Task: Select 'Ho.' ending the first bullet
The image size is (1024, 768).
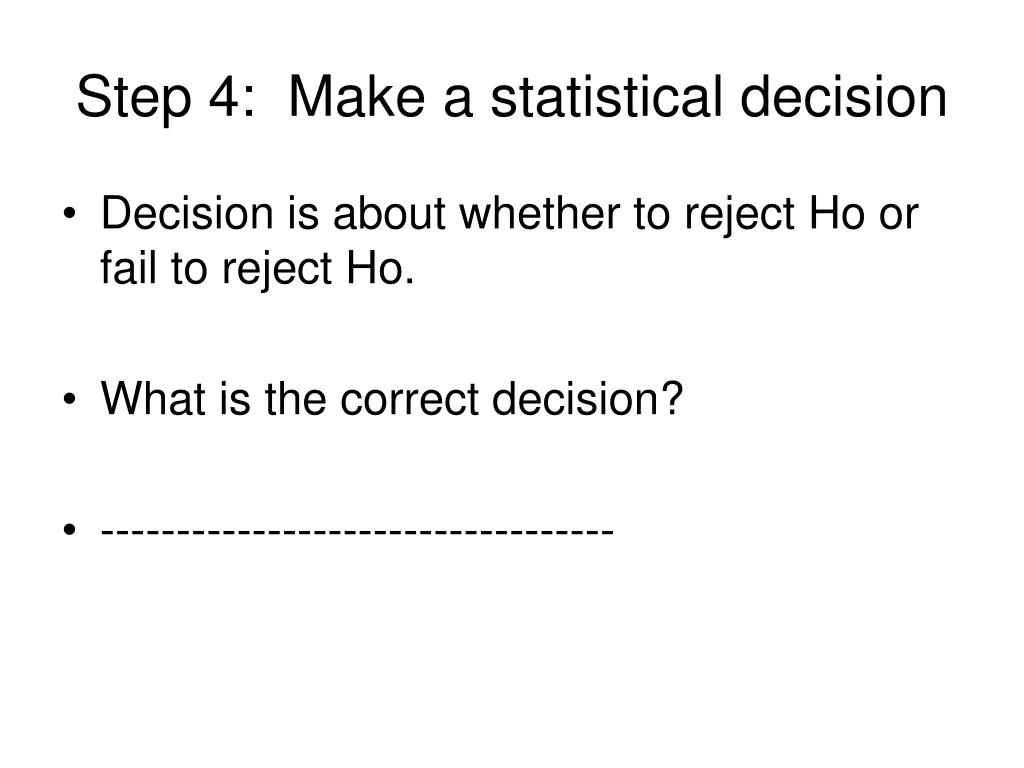Action: (380, 268)
